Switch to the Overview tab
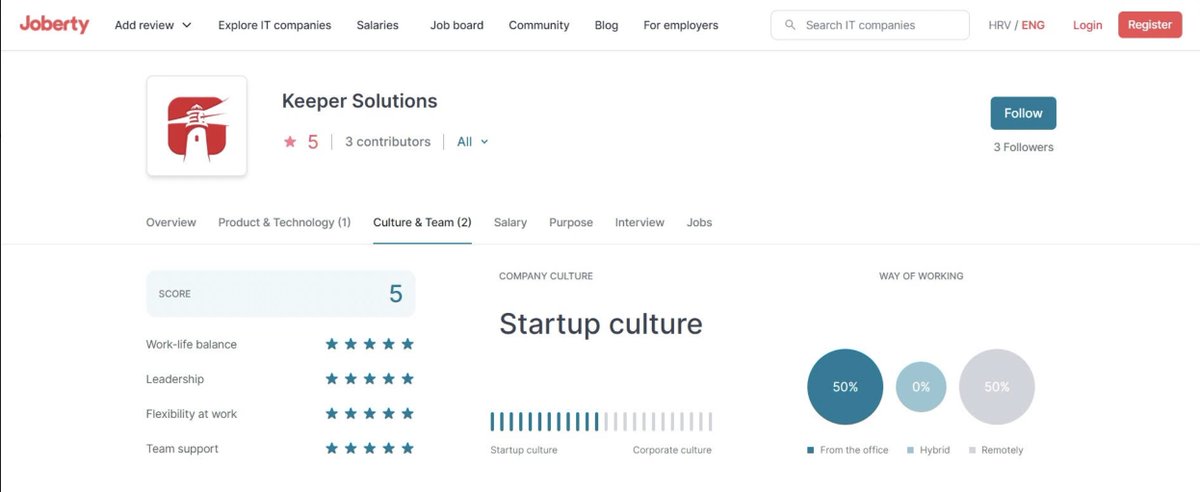 pos(171,222)
